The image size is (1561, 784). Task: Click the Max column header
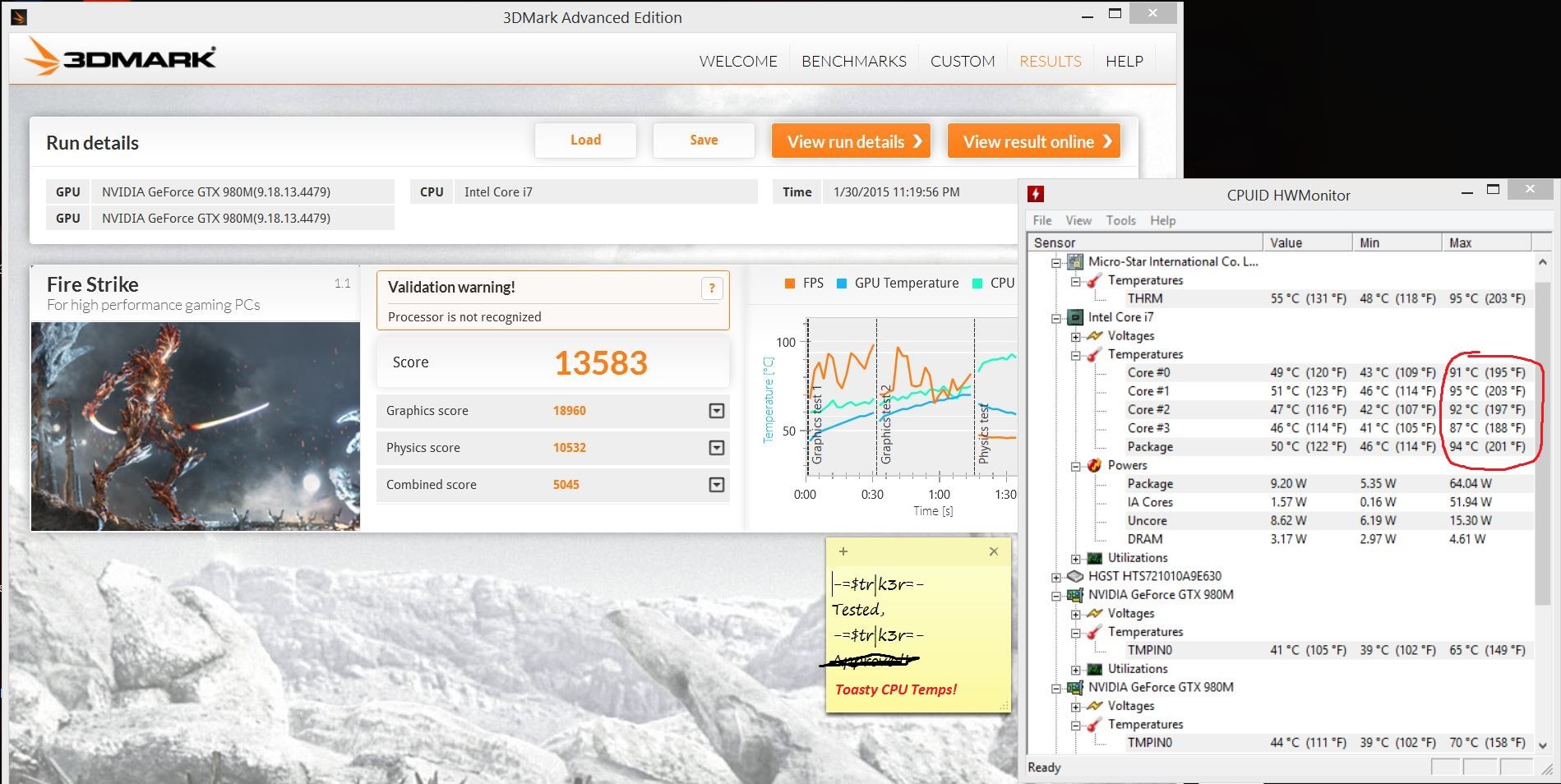(x=1487, y=242)
